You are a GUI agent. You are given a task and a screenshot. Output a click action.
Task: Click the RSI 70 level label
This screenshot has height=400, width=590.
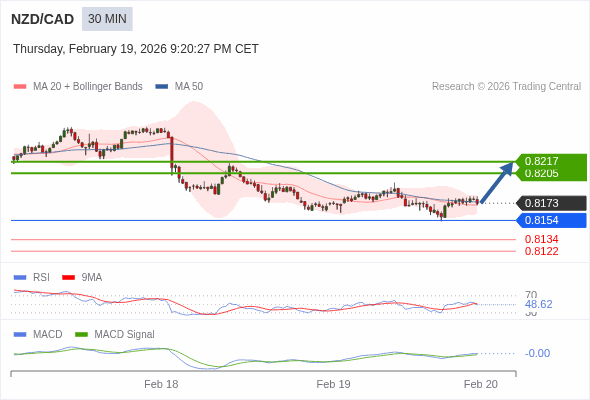pos(531,294)
